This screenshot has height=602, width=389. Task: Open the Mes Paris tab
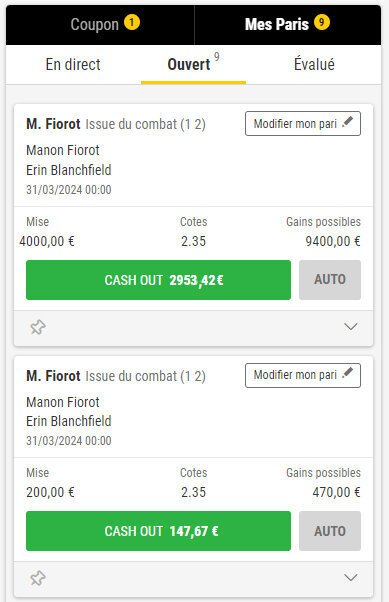coord(288,25)
